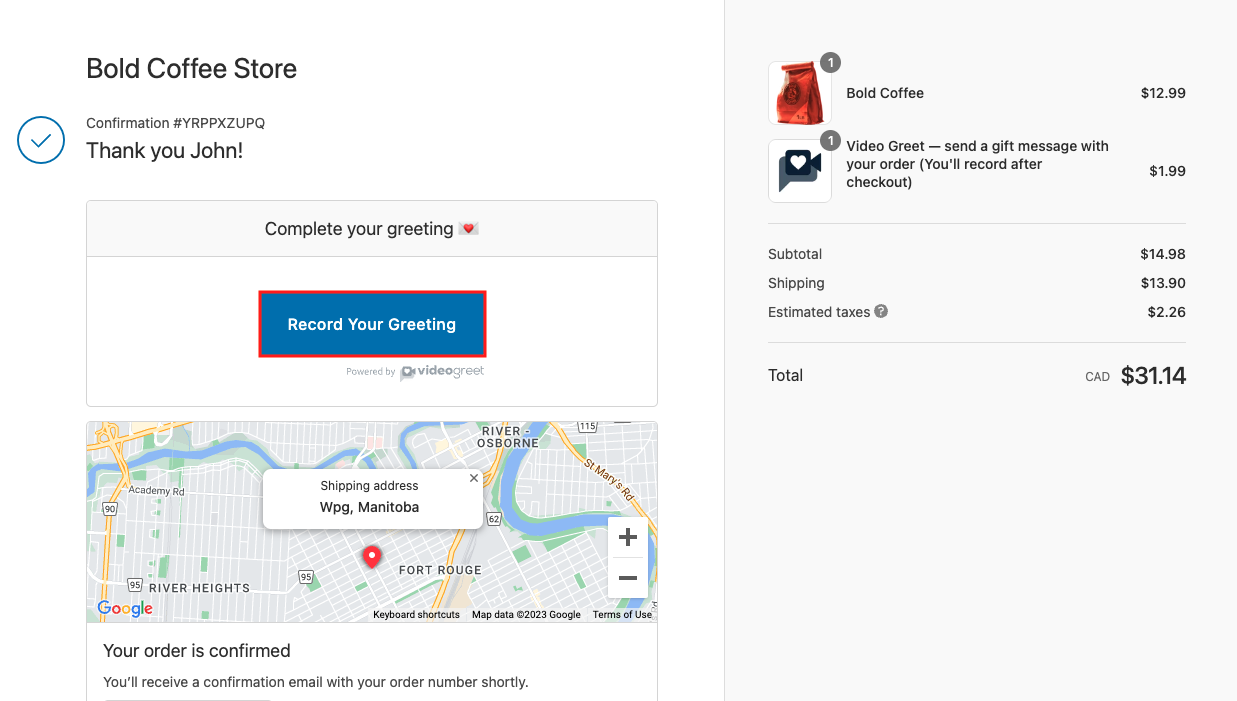Click the River Heights label on the map
1237x701 pixels.
(x=199, y=588)
